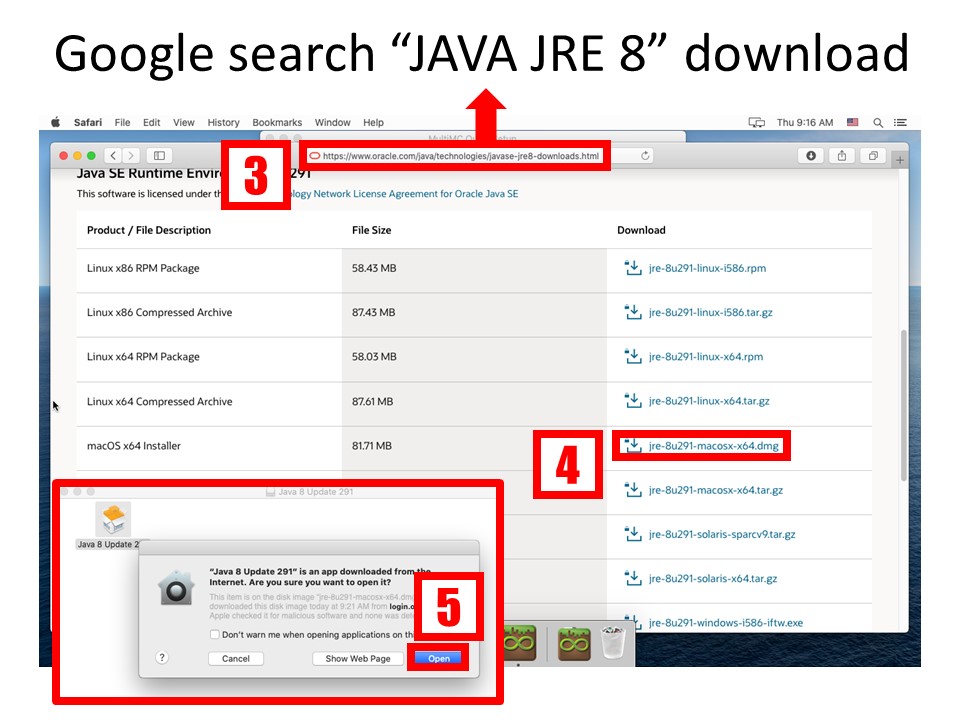The image size is (960, 720).
Task: Click the help question mark button
Action: (162, 658)
